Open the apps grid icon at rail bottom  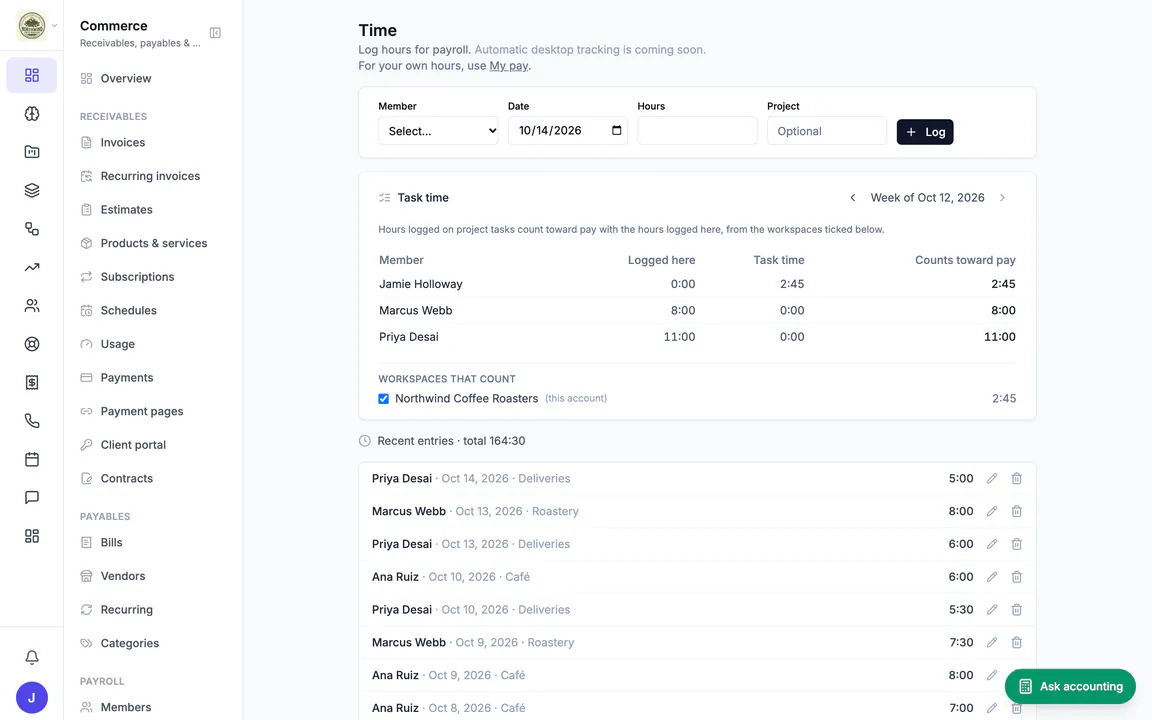point(32,536)
